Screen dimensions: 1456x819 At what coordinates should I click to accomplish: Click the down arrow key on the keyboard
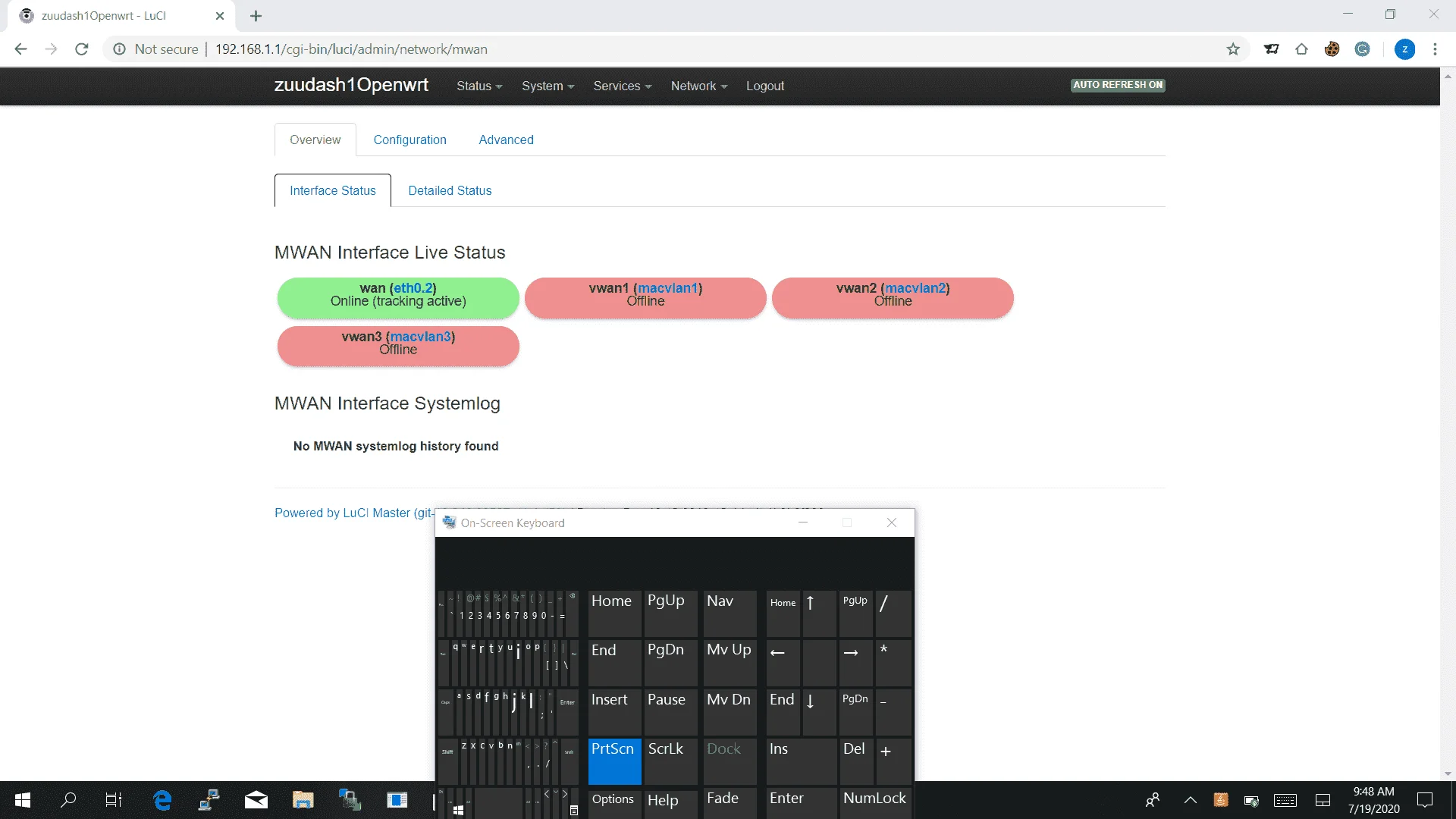(x=819, y=711)
